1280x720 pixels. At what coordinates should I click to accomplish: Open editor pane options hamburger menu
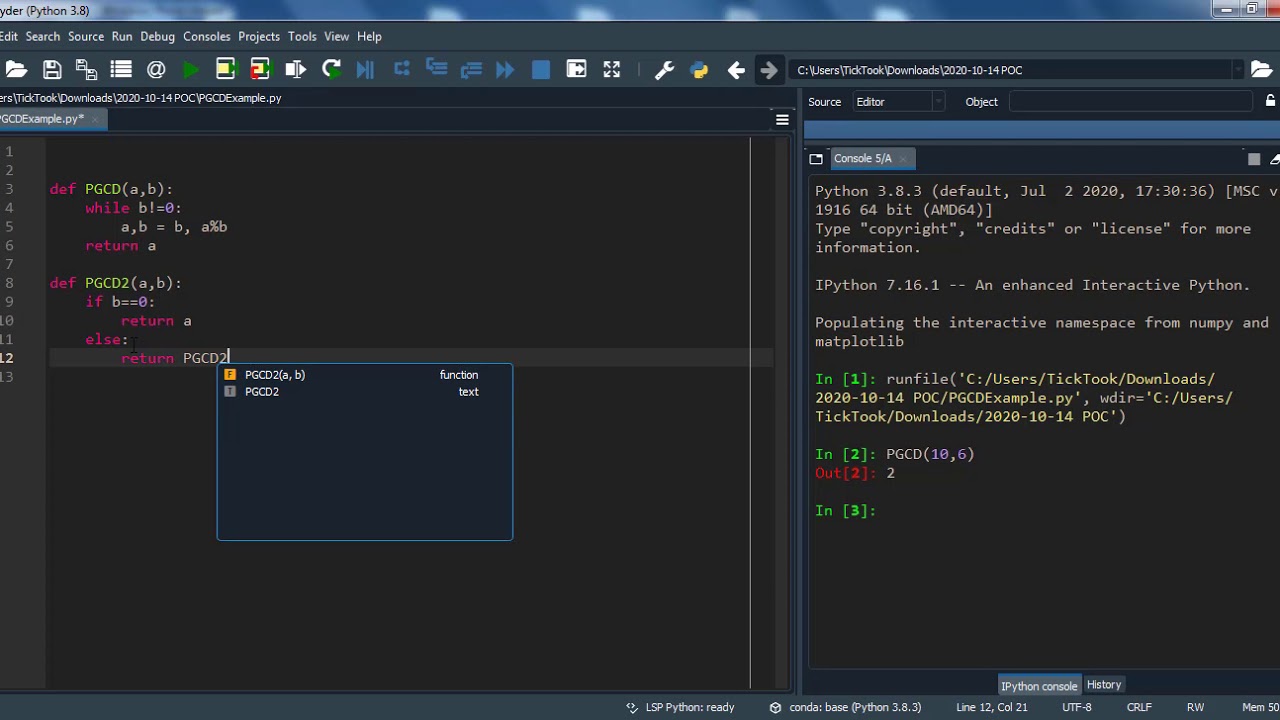[782, 120]
